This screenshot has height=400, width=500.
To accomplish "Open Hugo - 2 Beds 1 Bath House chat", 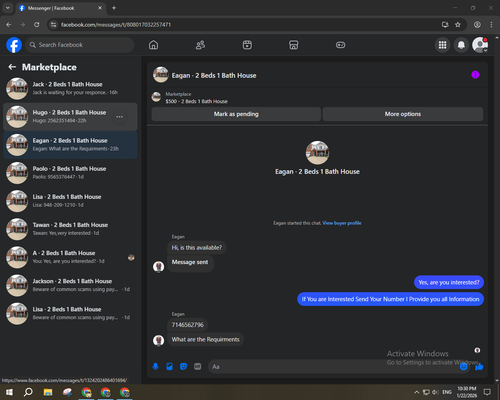I will 70,117.
